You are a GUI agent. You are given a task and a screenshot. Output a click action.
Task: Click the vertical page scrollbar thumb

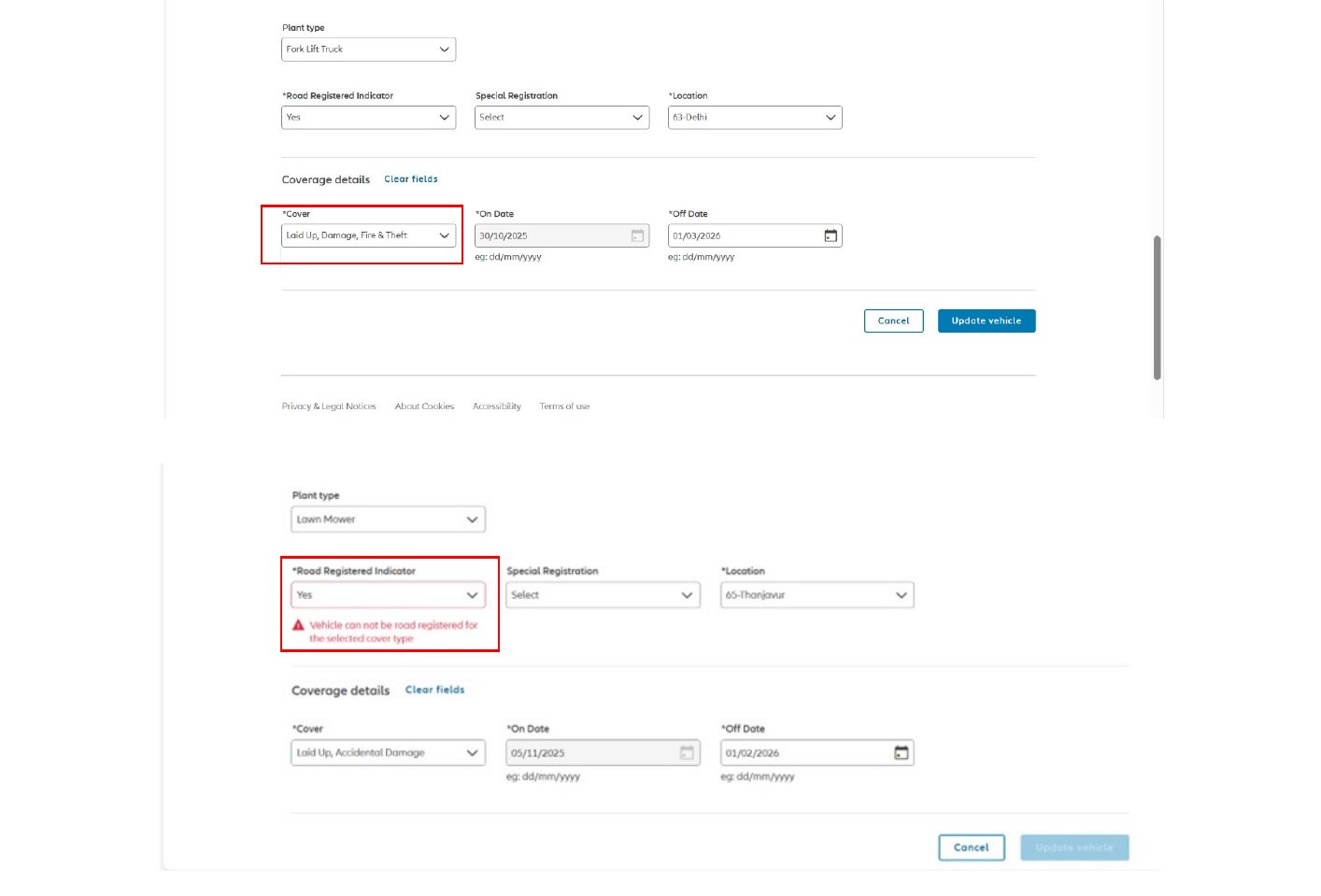click(1158, 307)
